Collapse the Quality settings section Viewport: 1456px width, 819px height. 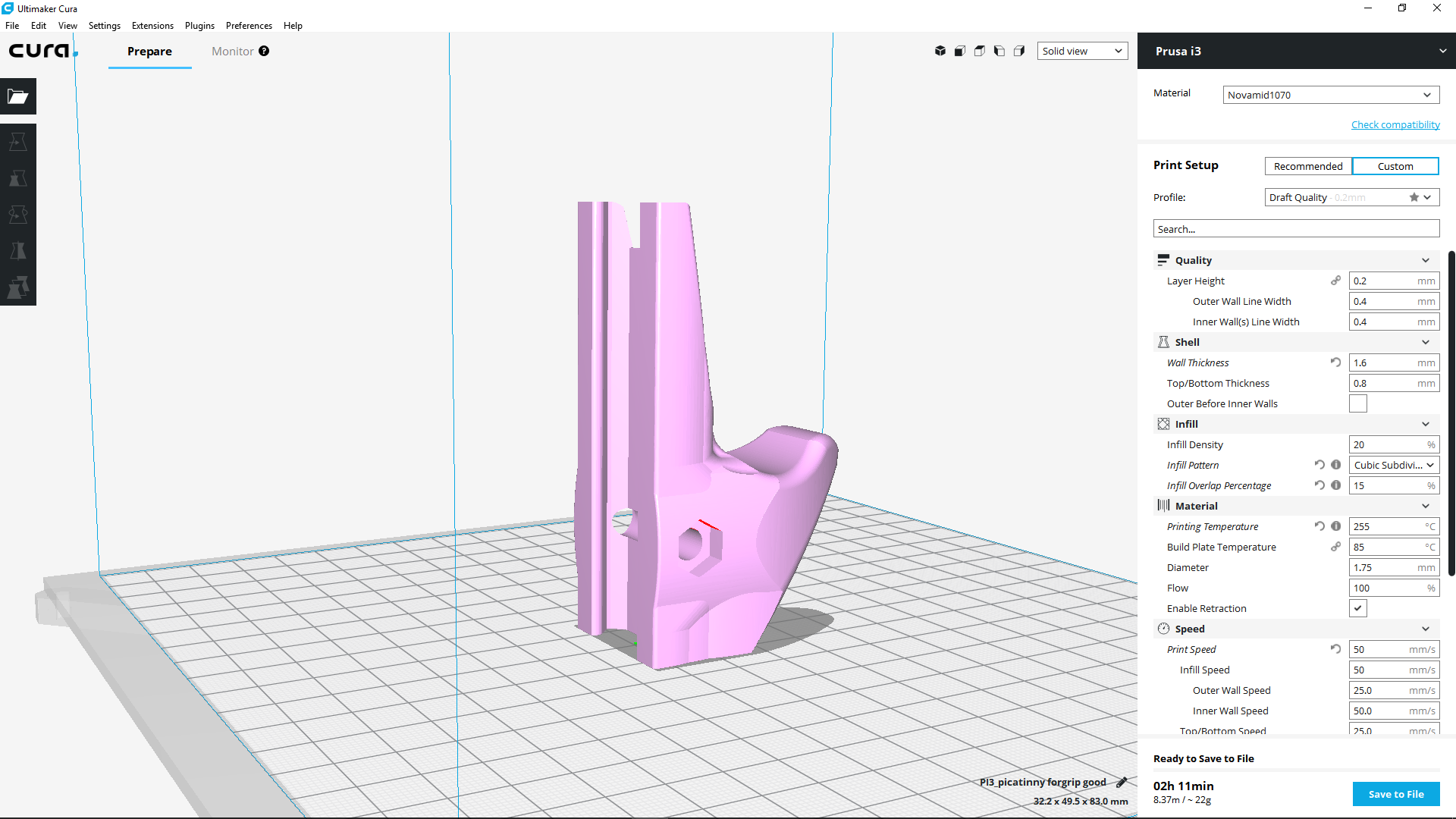pyautogui.click(x=1296, y=260)
